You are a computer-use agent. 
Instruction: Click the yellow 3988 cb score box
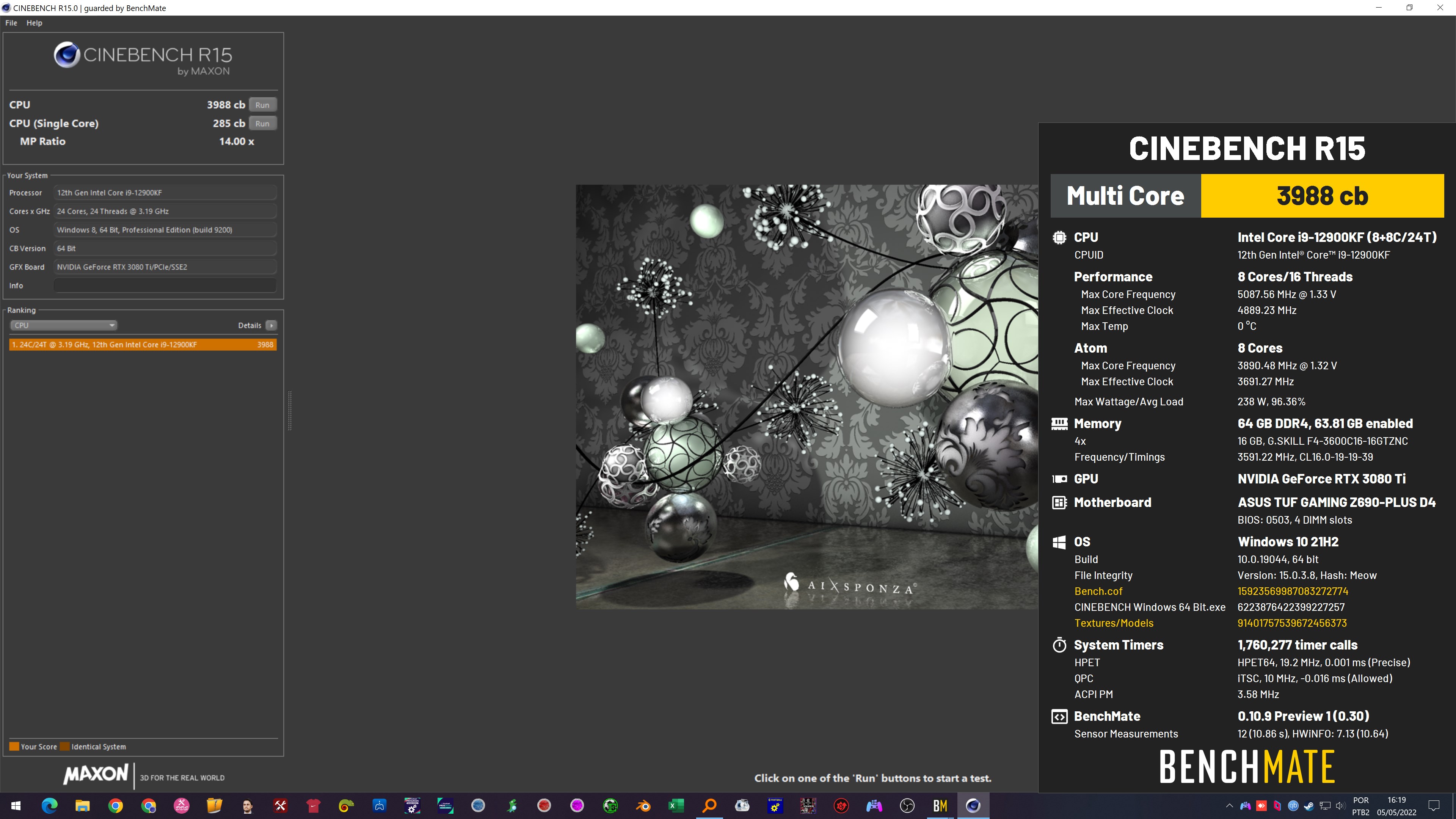(x=1322, y=196)
